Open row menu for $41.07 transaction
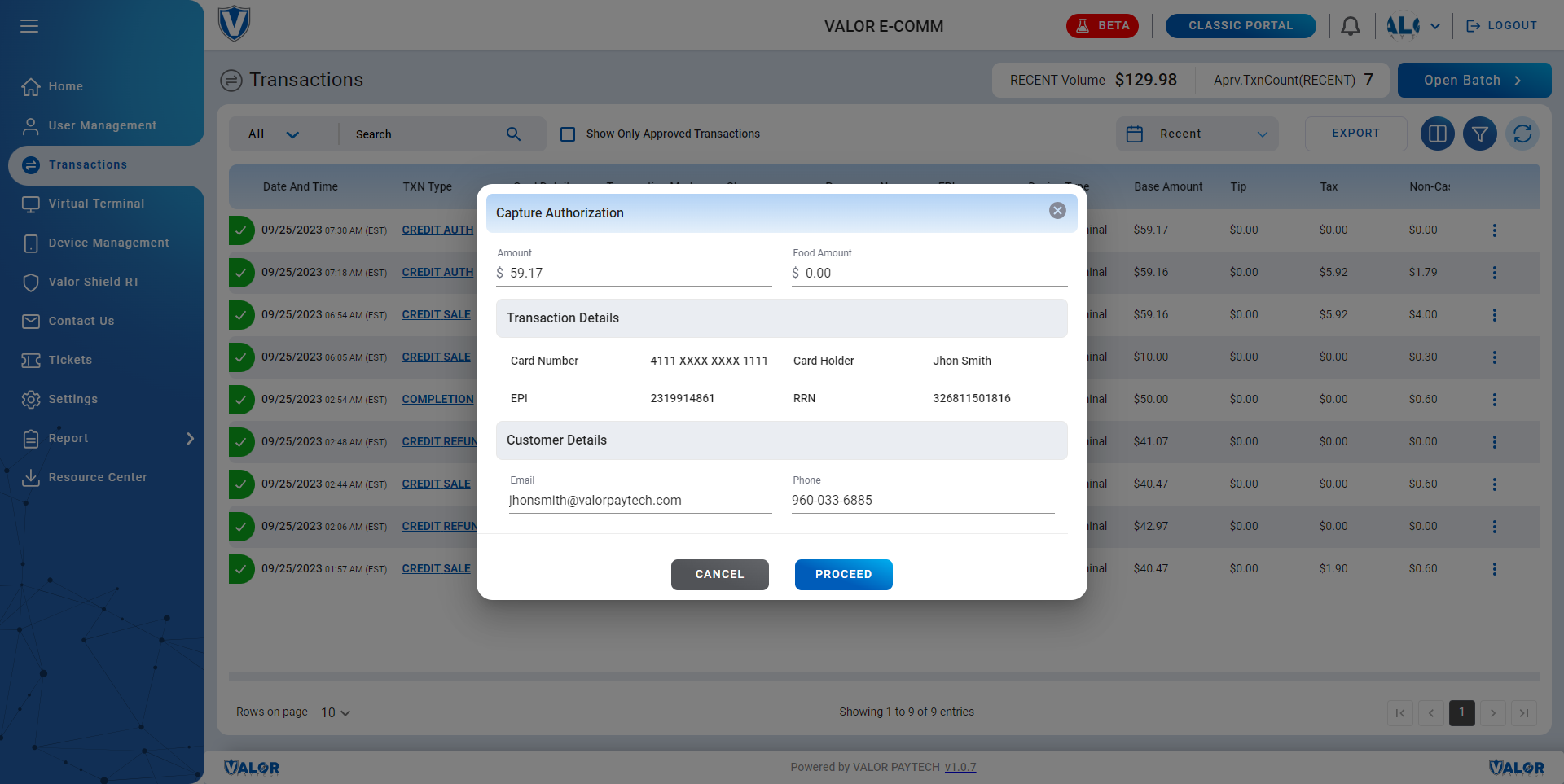The image size is (1564, 784). click(x=1495, y=442)
